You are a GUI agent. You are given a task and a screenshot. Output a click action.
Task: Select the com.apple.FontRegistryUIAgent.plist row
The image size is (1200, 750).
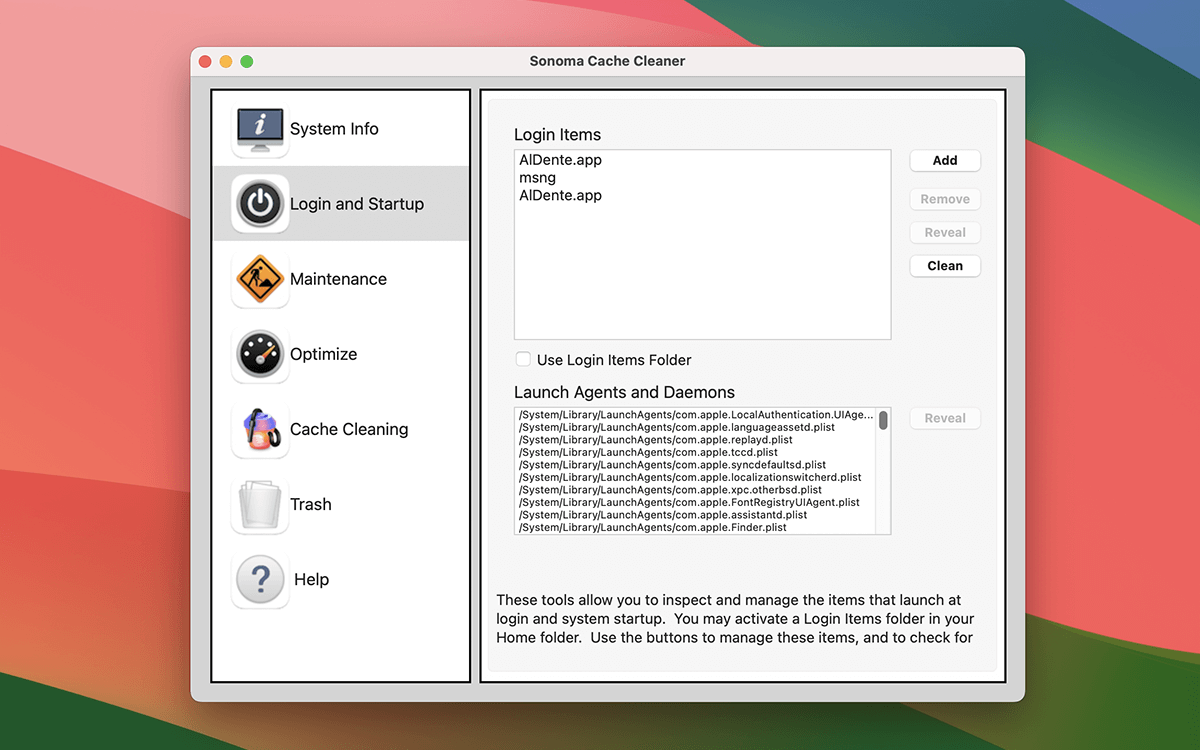tap(696, 502)
